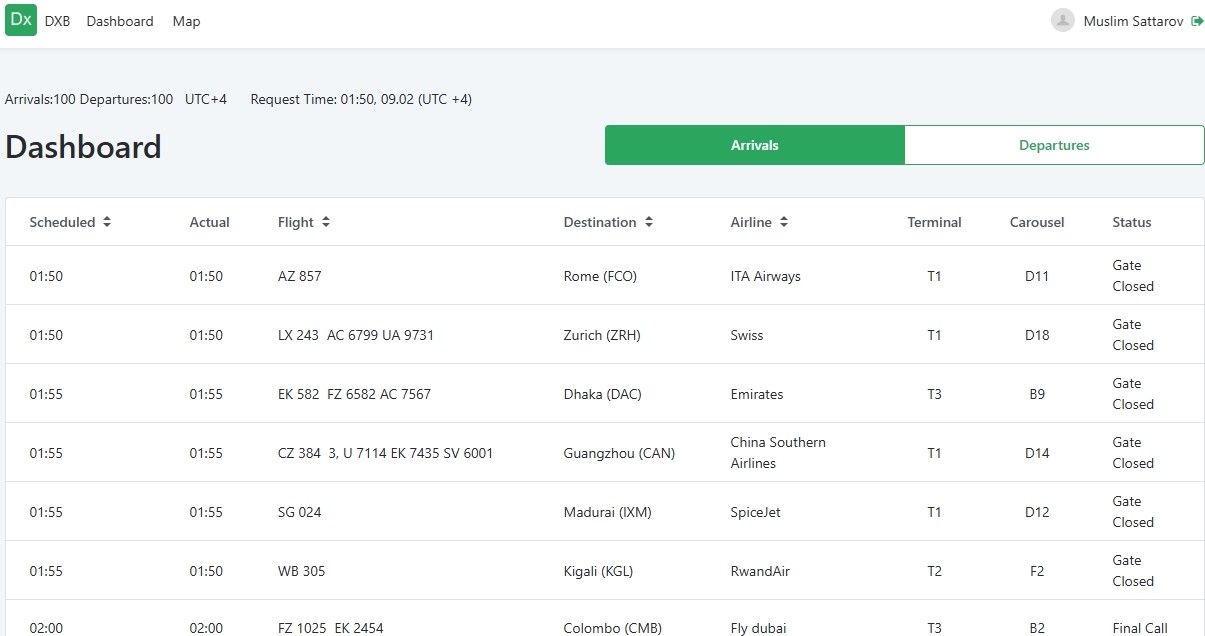Click carousel D11 cell

[1037, 276]
